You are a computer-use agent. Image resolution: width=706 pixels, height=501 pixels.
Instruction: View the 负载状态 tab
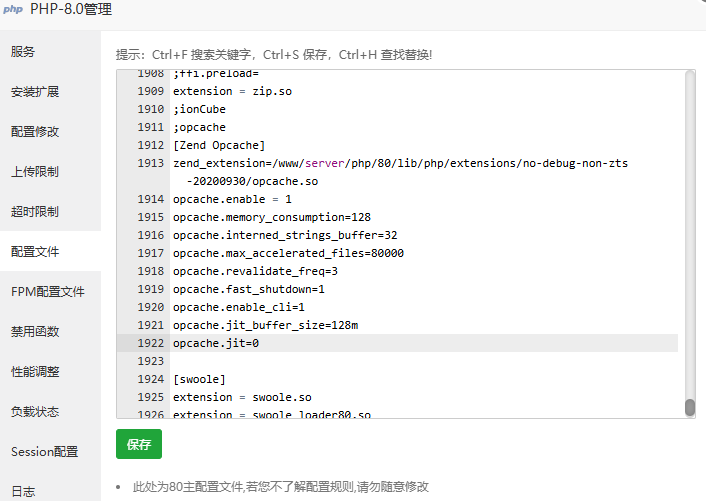pos(35,411)
